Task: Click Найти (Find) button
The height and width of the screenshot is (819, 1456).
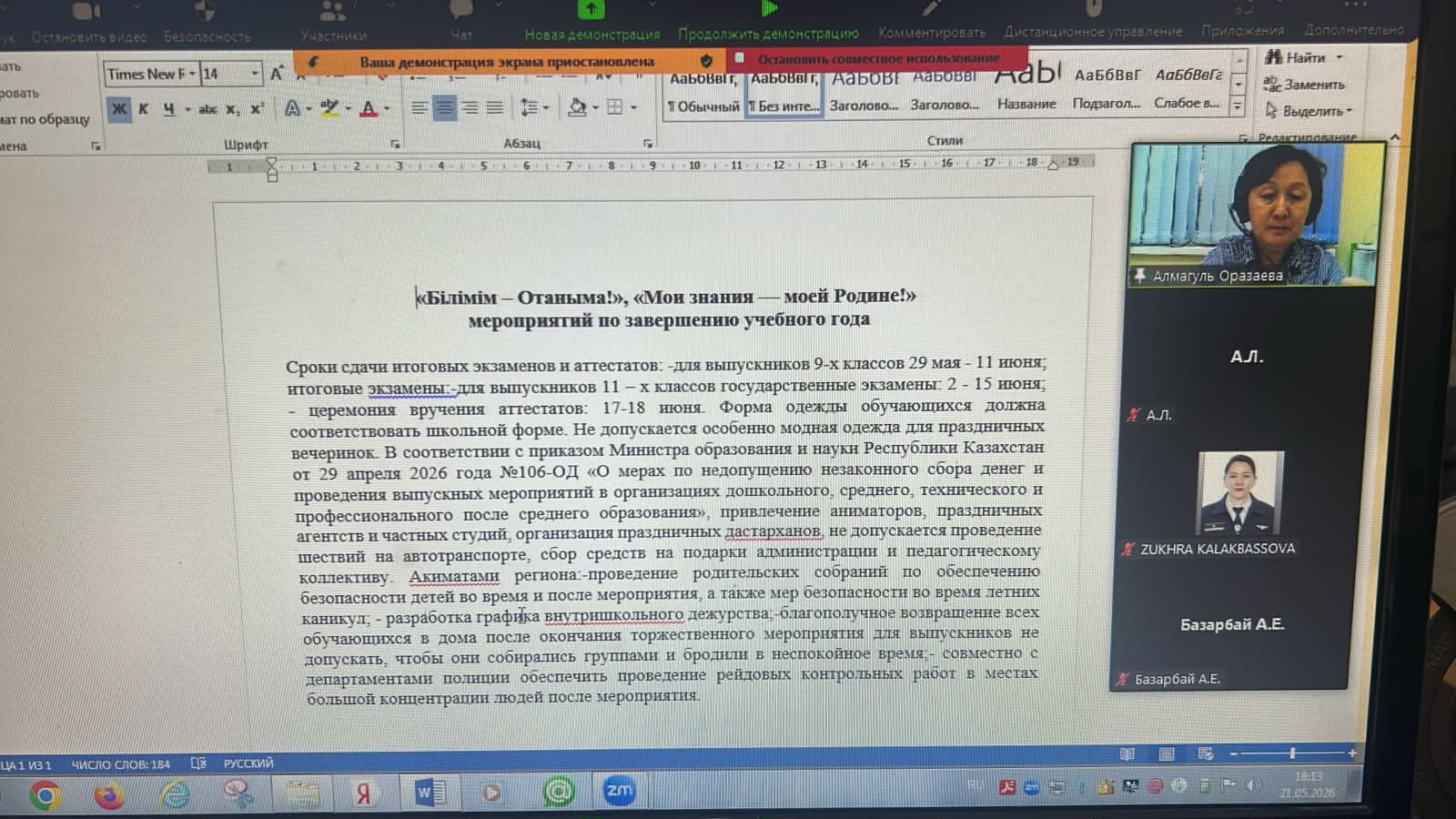Action: 1296,57
